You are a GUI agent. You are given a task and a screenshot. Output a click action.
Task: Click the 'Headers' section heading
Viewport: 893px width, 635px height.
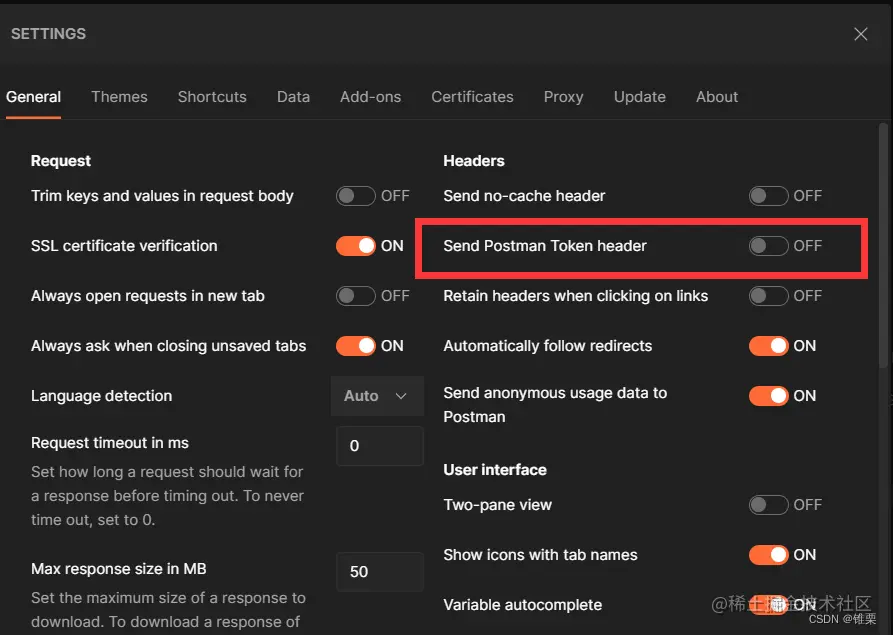pyautogui.click(x=474, y=161)
